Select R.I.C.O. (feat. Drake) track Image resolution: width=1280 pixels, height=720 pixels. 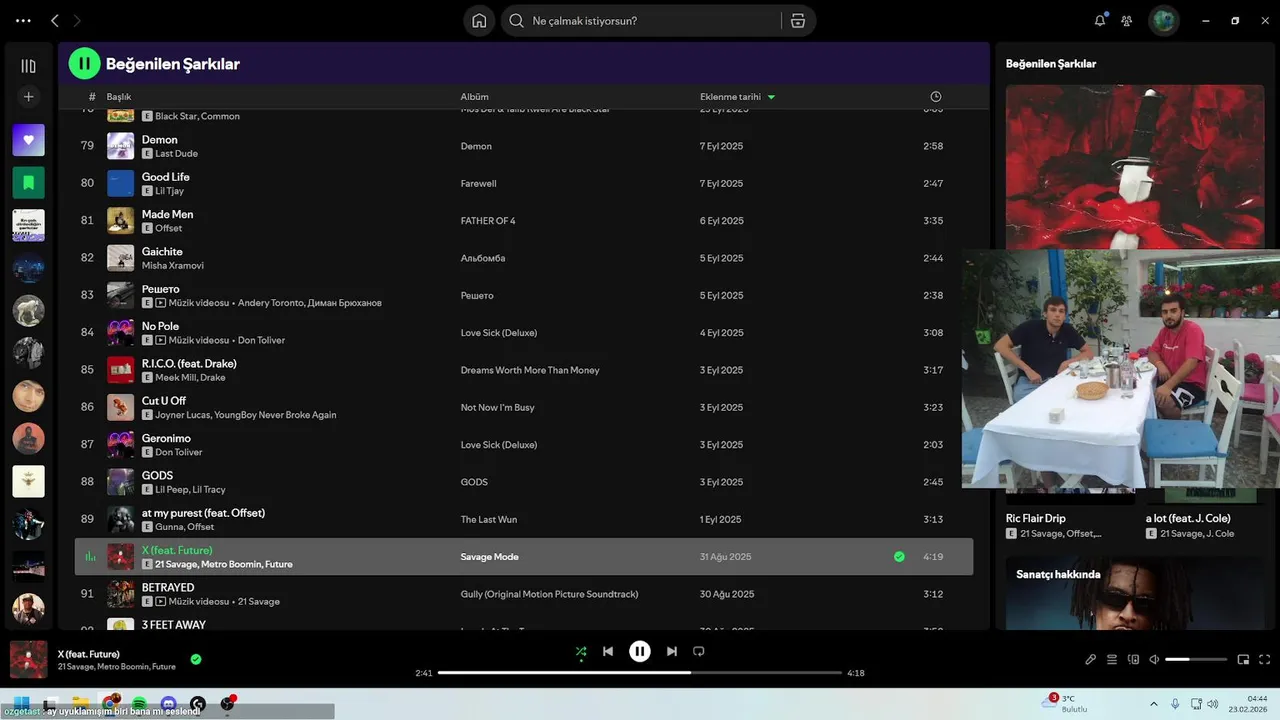click(x=189, y=364)
